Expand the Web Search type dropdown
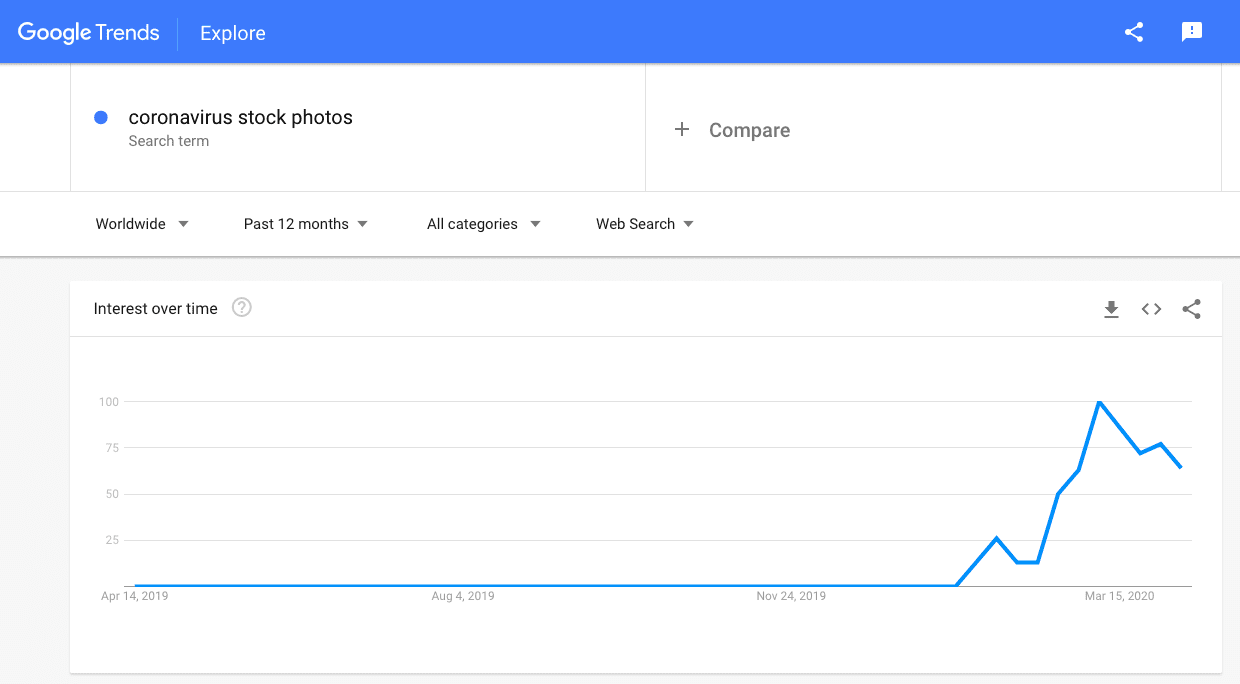 pos(645,224)
